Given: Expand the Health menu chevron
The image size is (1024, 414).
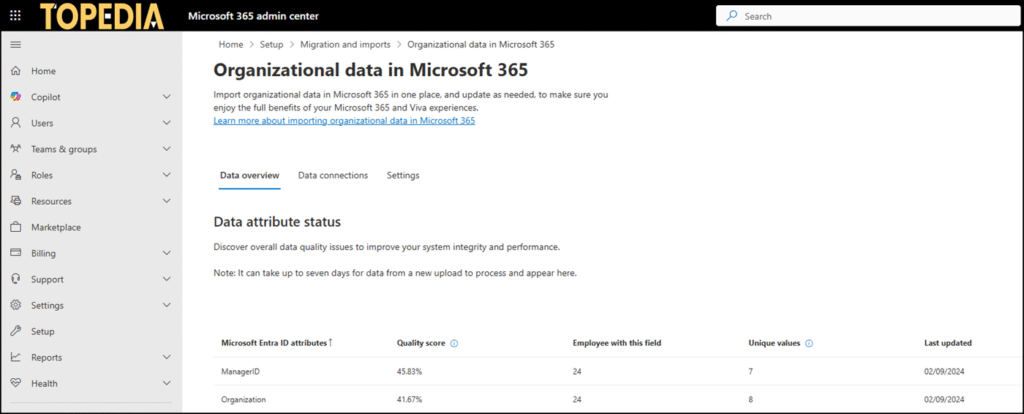Looking at the screenshot, I should click(167, 383).
